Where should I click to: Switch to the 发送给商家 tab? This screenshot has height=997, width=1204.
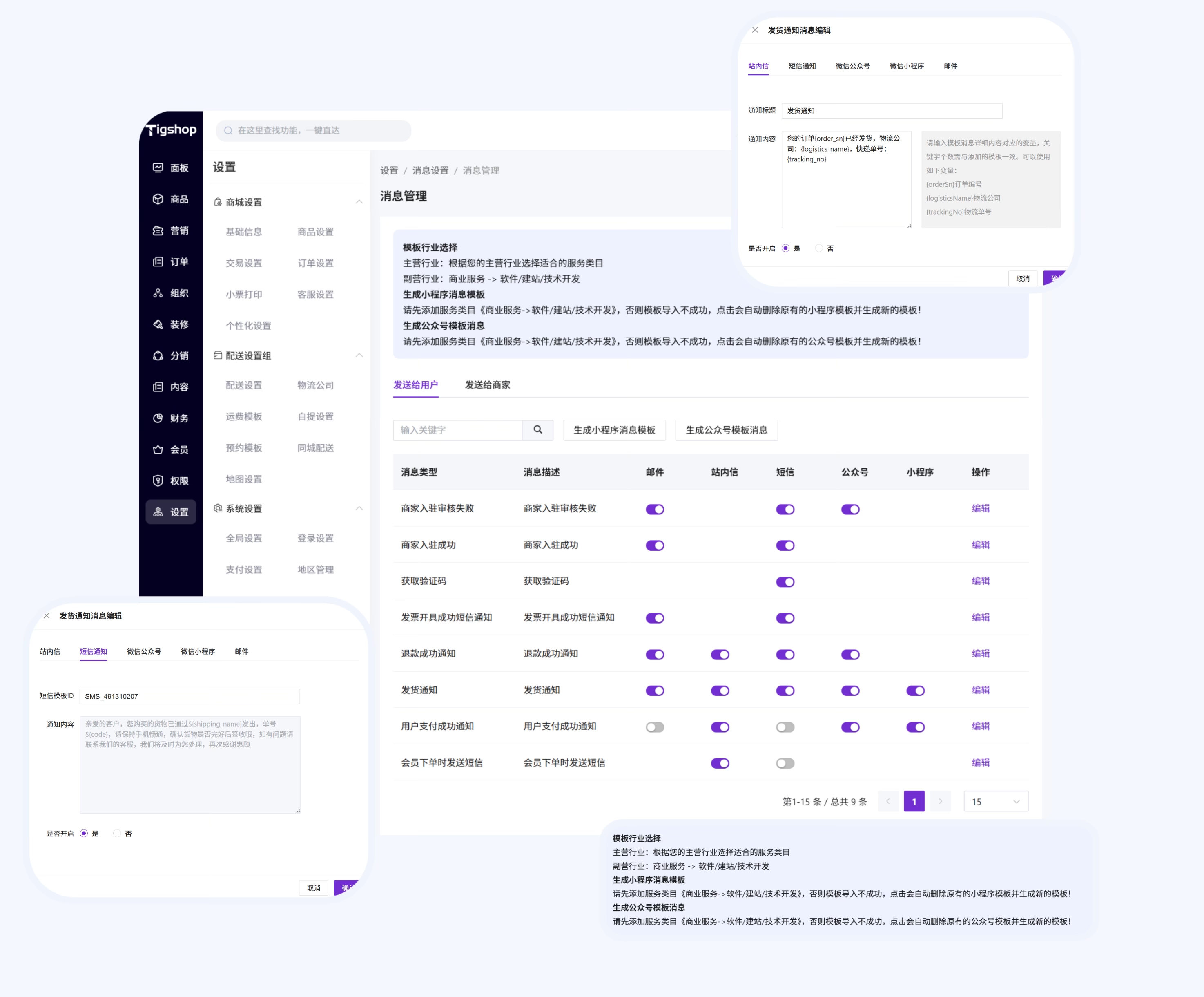[487, 385]
